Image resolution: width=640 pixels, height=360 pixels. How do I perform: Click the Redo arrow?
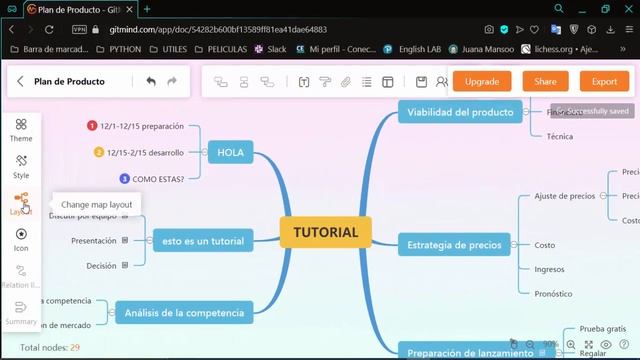172,81
